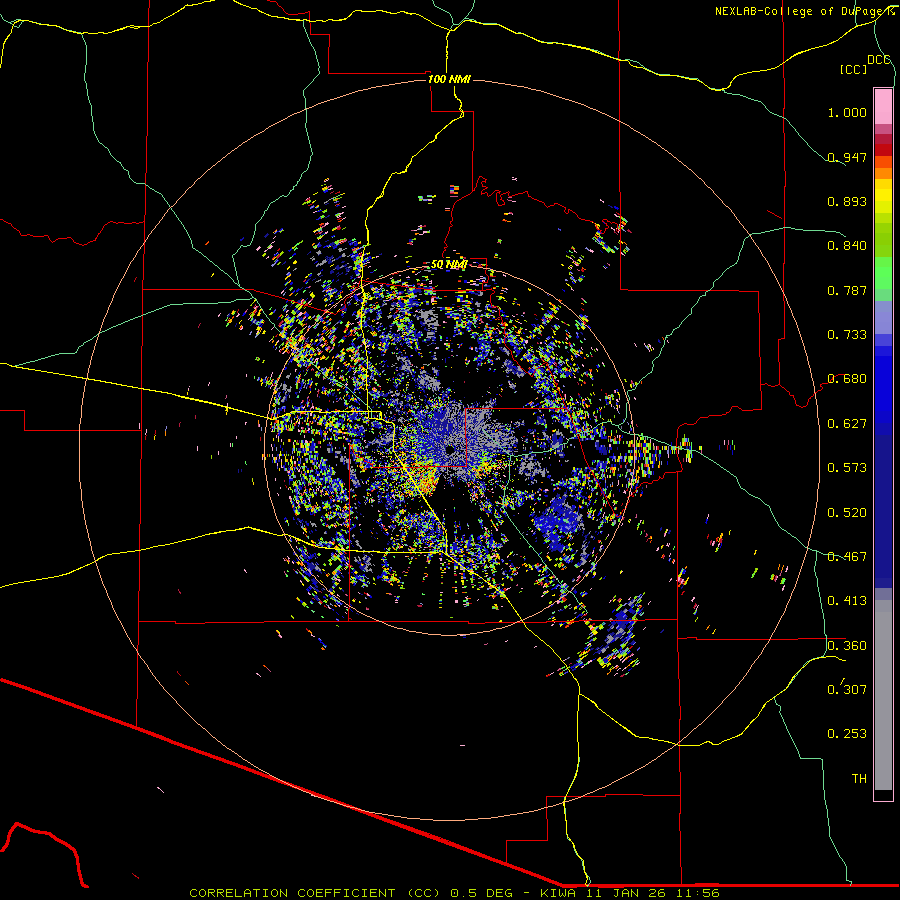
Task: Click the 0.360 scale value
Action: [847, 646]
